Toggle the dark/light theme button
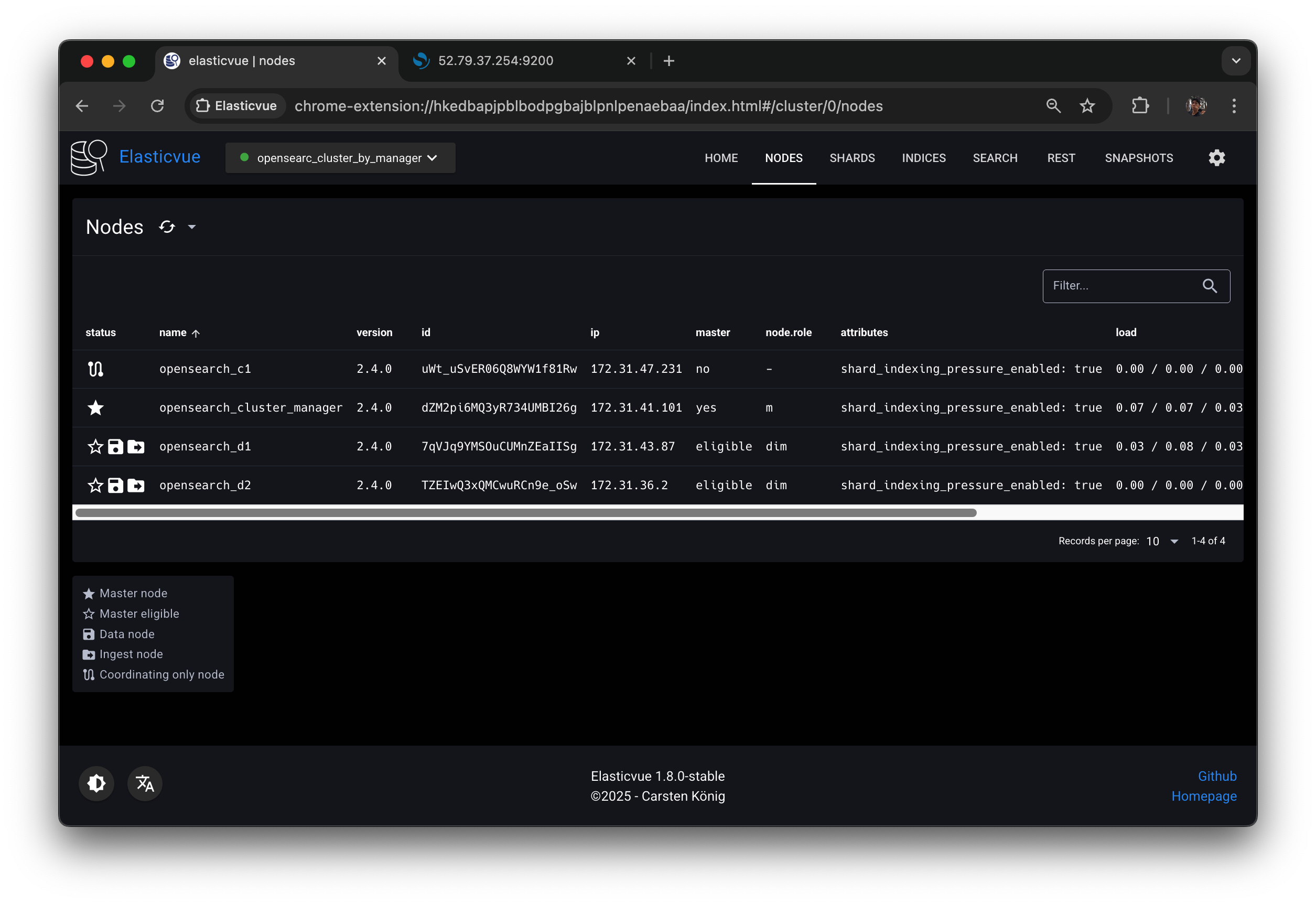This screenshot has height=904, width=1316. coord(96,783)
